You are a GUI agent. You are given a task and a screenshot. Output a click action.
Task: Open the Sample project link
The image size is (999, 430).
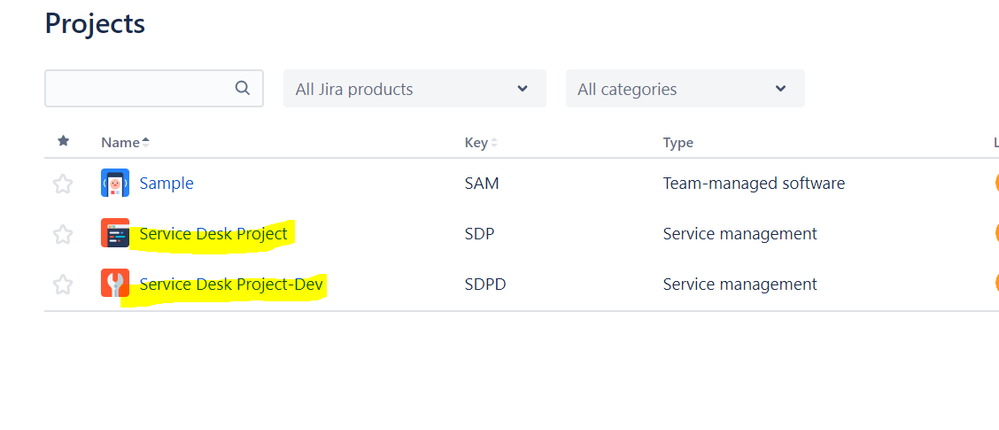click(x=166, y=183)
